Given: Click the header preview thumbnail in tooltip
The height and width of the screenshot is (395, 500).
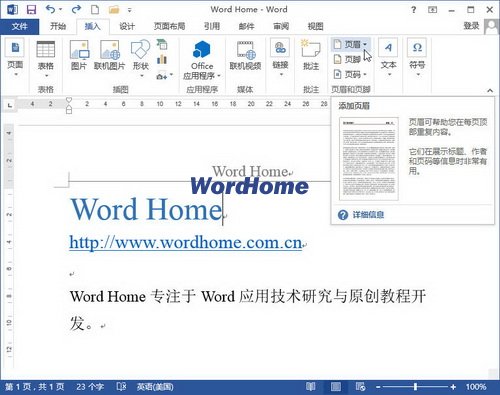Looking at the screenshot, I should point(369,159).
